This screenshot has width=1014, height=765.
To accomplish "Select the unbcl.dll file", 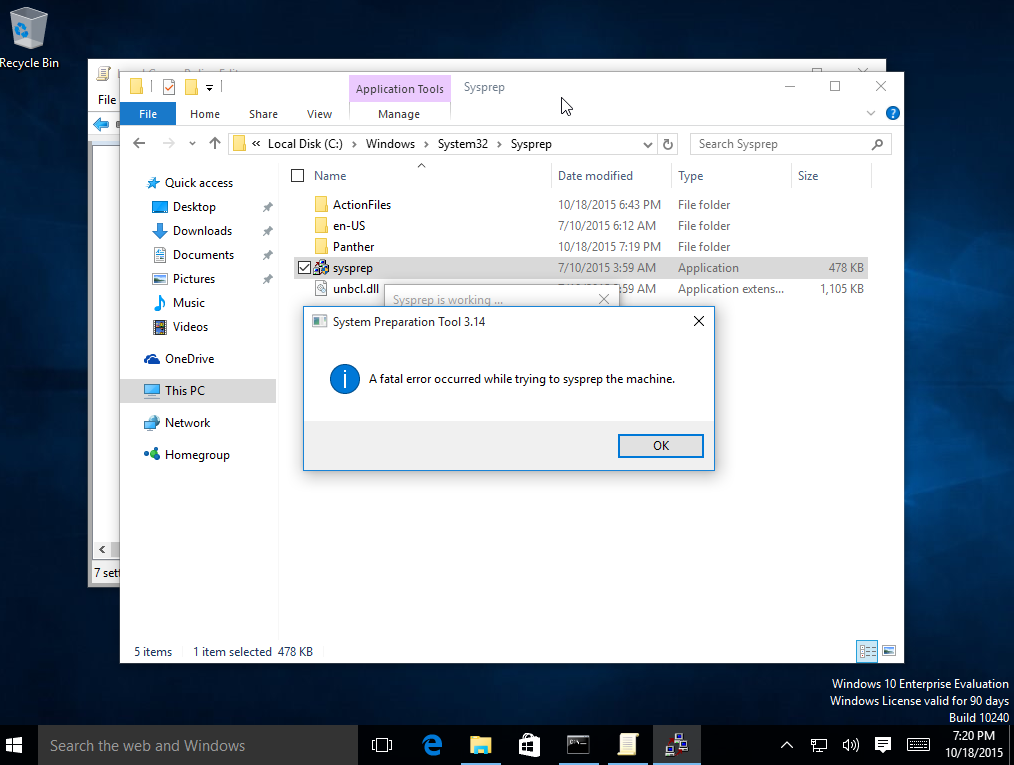I will coord(356,289).
